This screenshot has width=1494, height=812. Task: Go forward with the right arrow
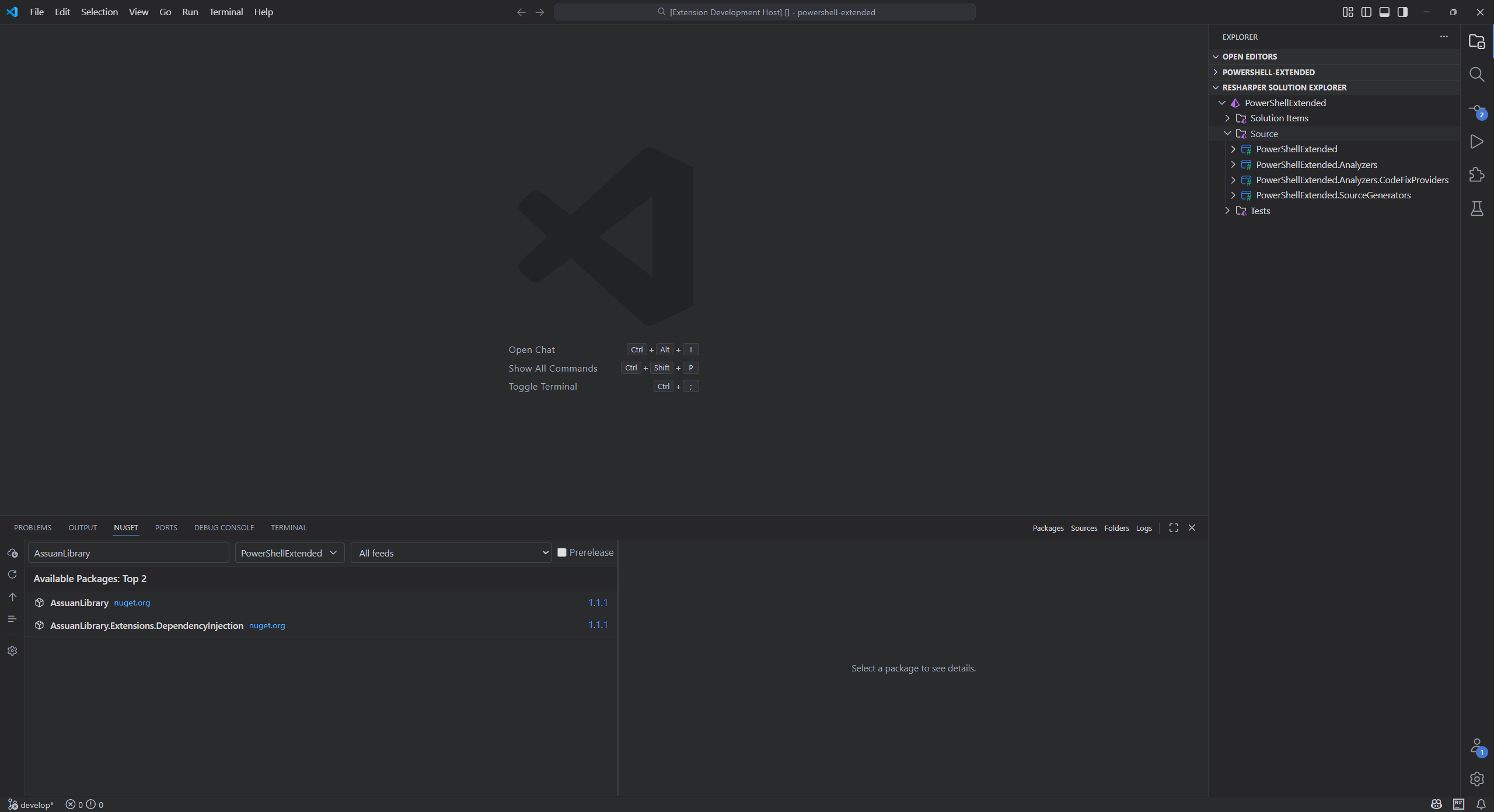tap(540, 12)
